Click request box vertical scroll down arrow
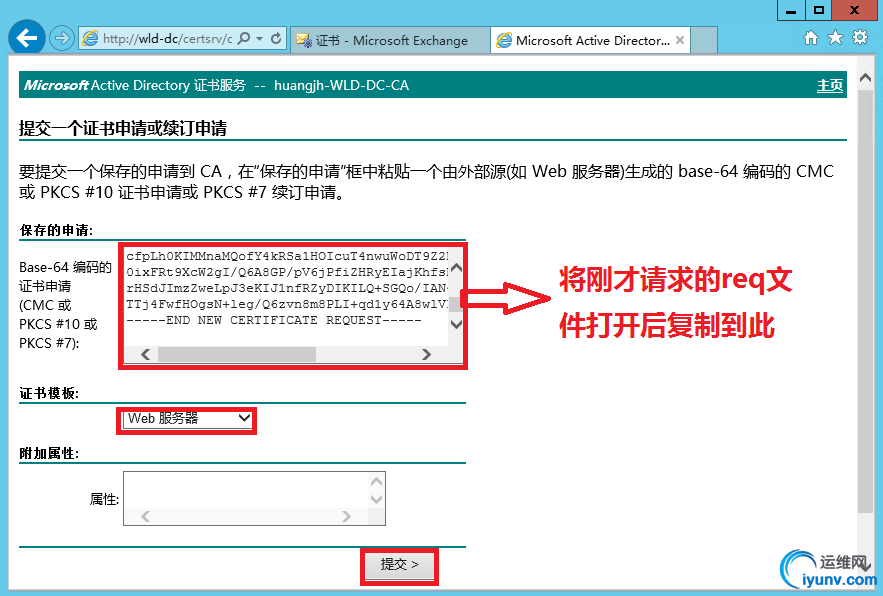Screen dimensions: 883x596 (456, 324)
